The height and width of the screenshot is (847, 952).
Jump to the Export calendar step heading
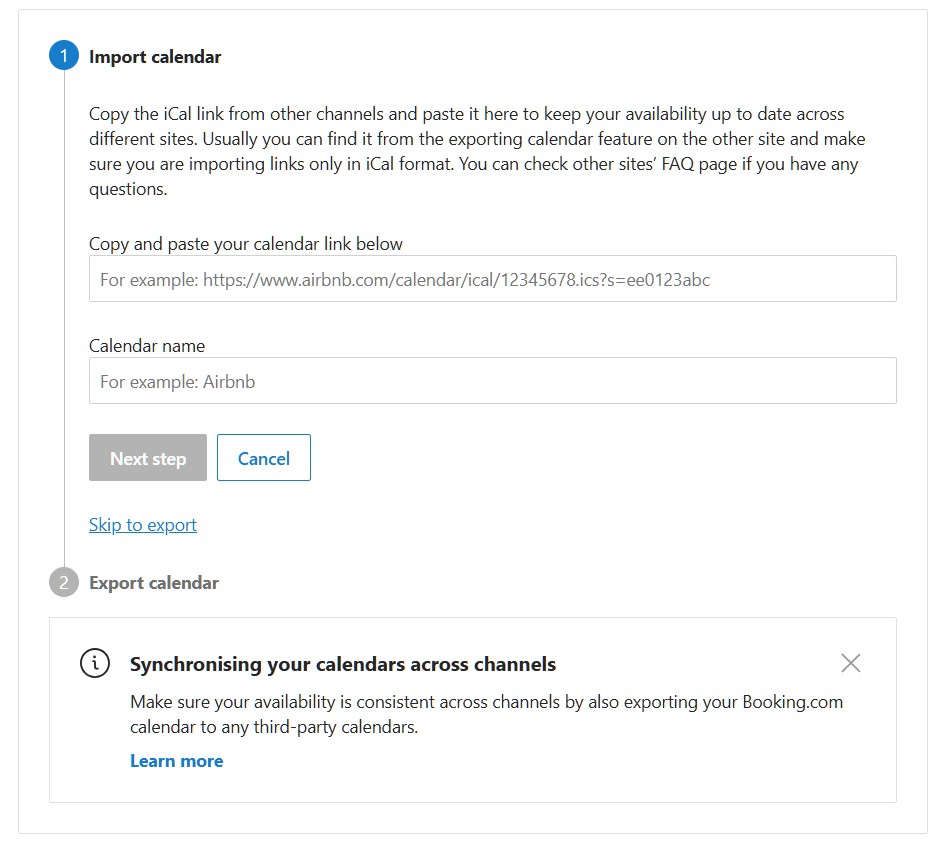pos(154,583)
